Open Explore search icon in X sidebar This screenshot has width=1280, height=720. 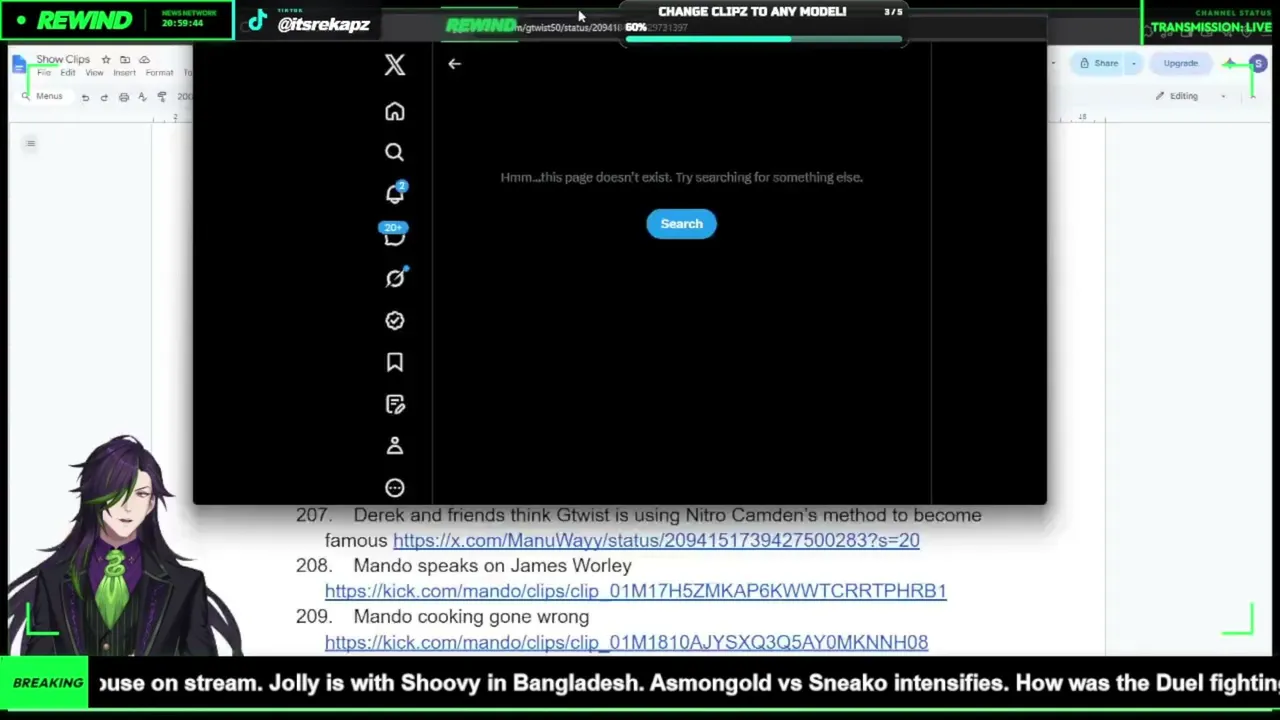(395, 152)
